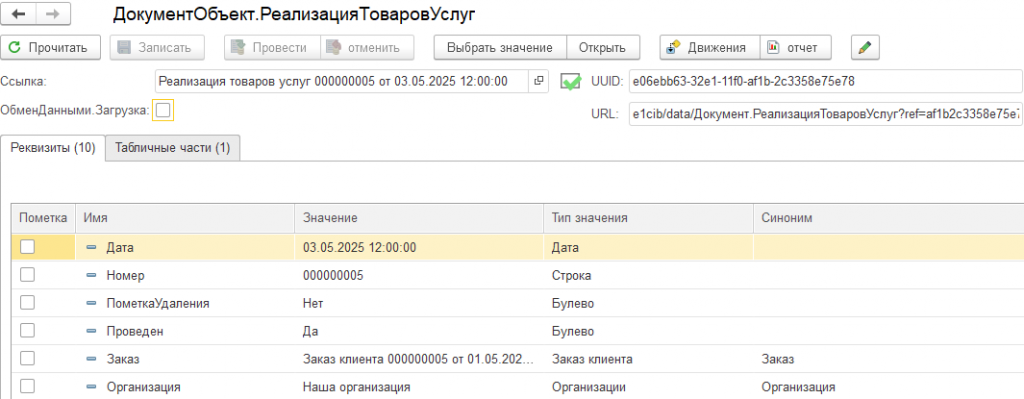
Task: Click the Прочитать refresh button
Action: [x=50, y=47]
